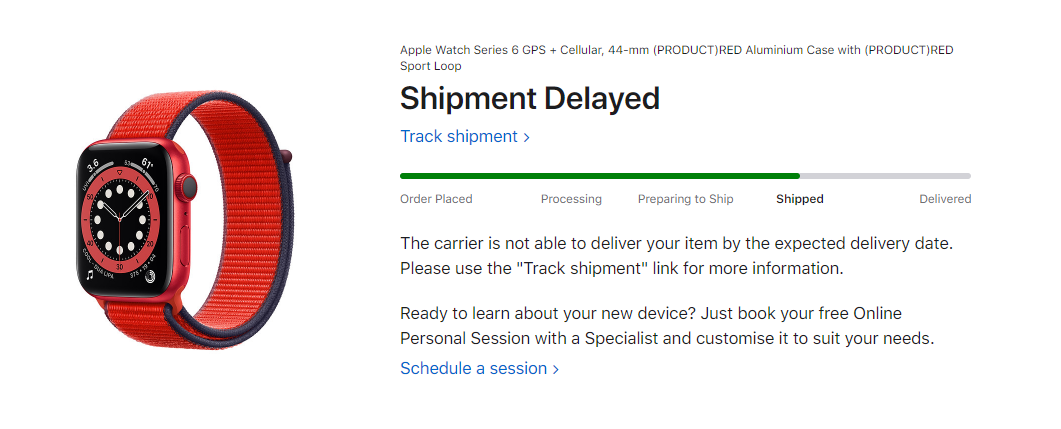Click the grey unfilled progress bar section
Screen dimensions: 1061x429
pyautogui.click(x=885, y=176)
